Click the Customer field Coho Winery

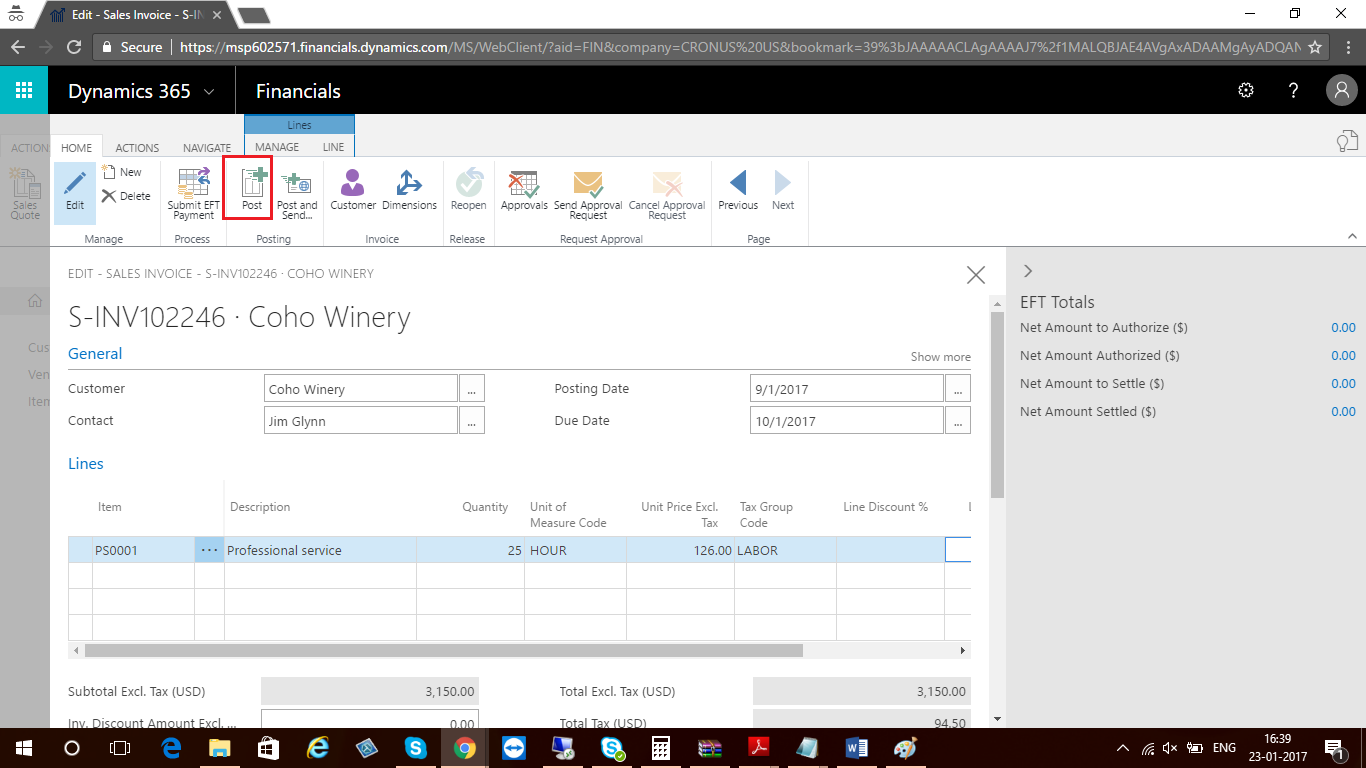(361, 389)
